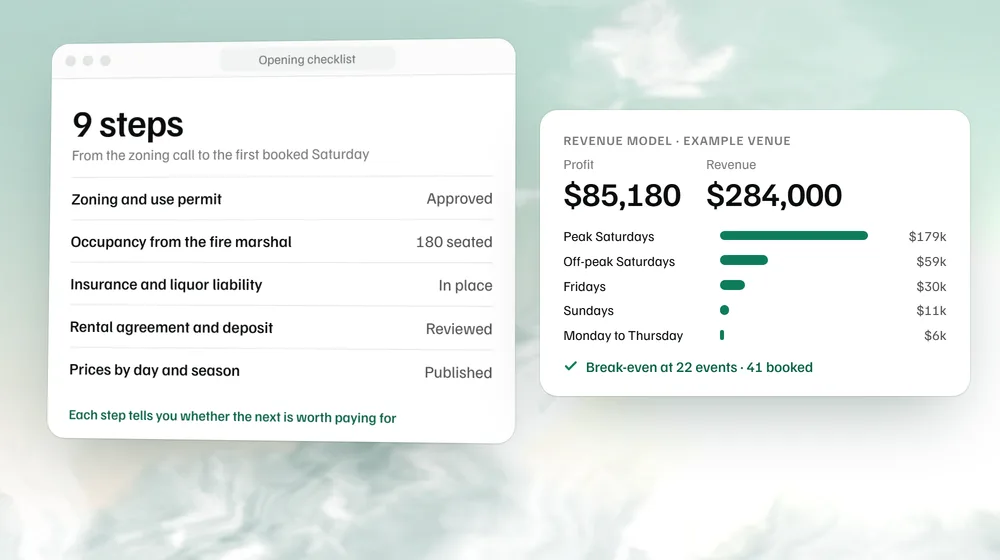Screen dimensions: 1000x560
Task: Click the Peak Saturdays green bar
Action: [794, 235]
